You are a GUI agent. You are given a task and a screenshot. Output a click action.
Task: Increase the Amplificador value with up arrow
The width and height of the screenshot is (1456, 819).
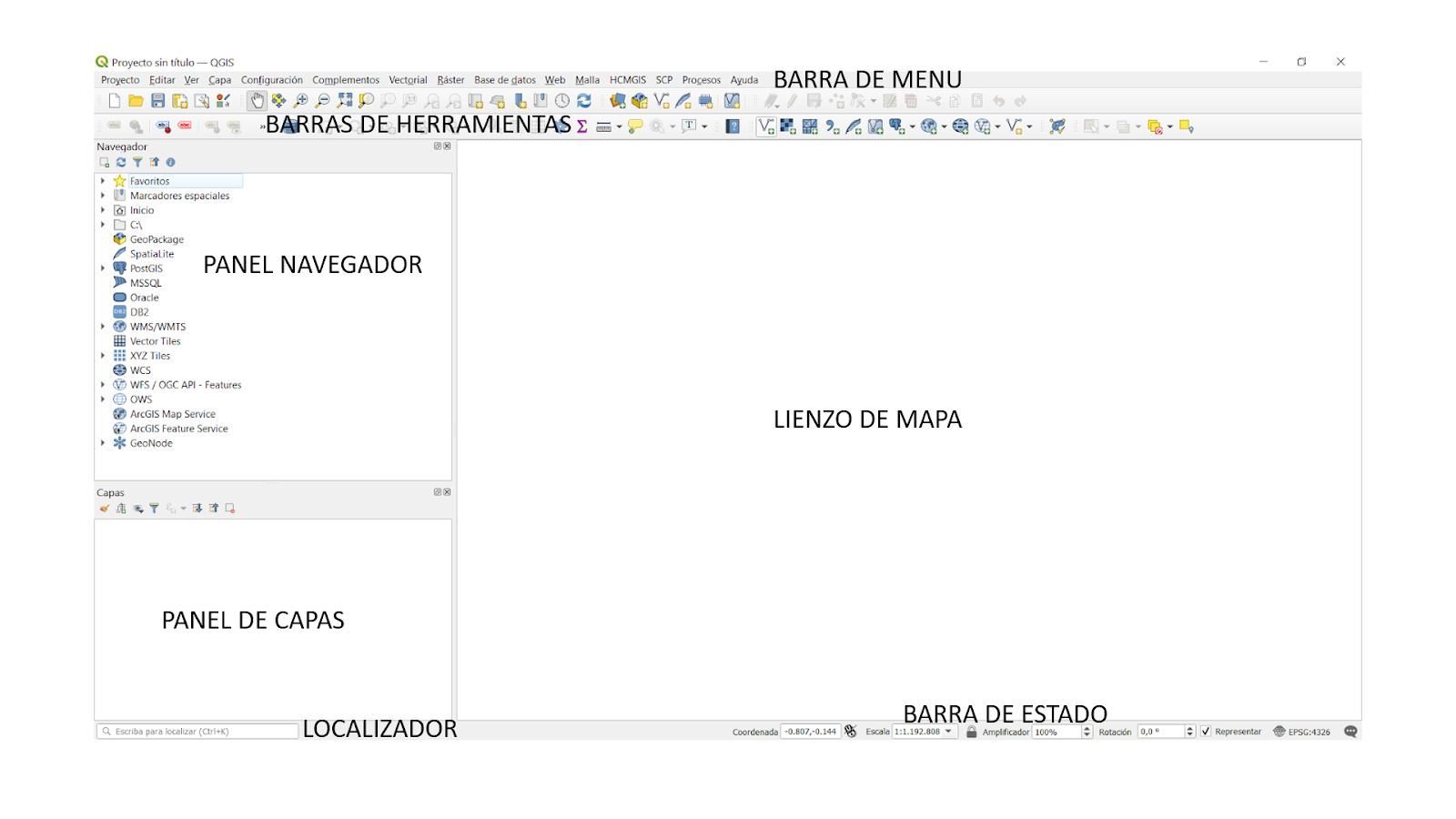point(1087,729)
